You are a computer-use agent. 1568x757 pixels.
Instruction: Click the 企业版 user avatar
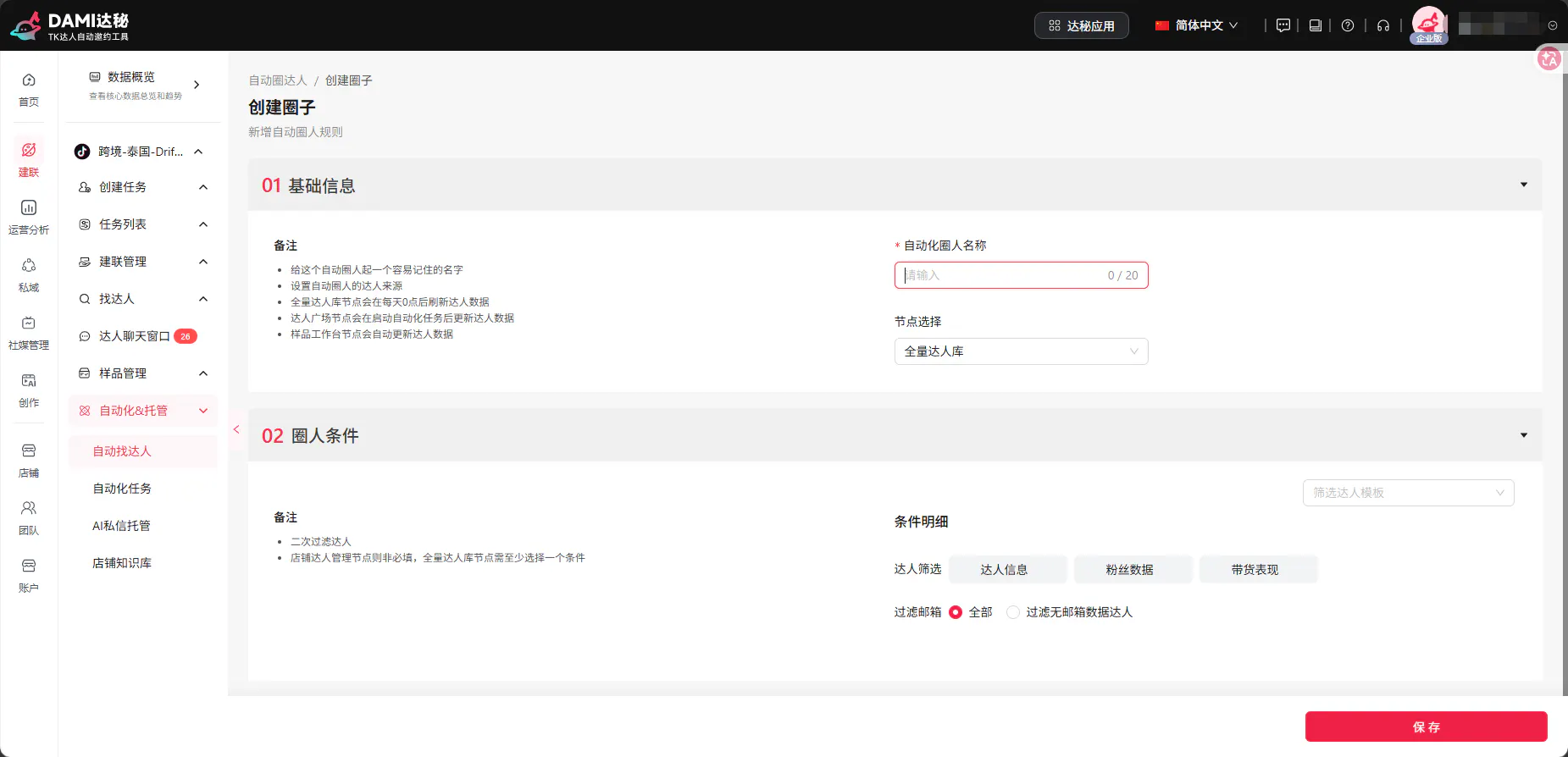[1429, 25]
